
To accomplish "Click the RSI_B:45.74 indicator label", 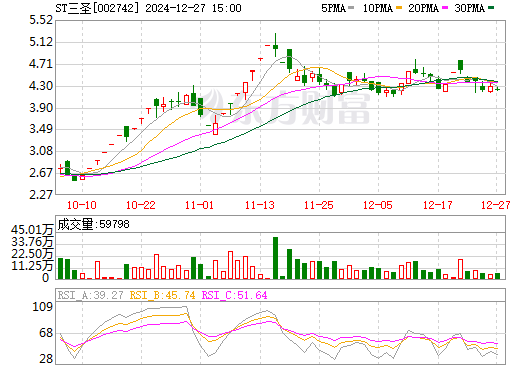I will pos(162,295).
